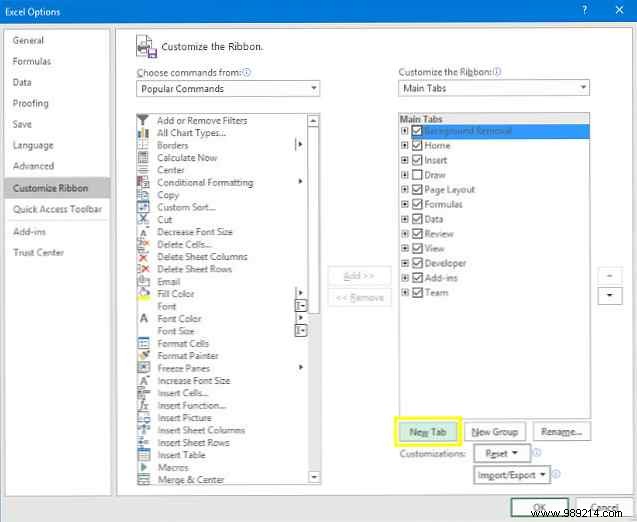Click the Copy command icon
The width and height of the screenshot is (637, 522).
(x=143, y=195)
